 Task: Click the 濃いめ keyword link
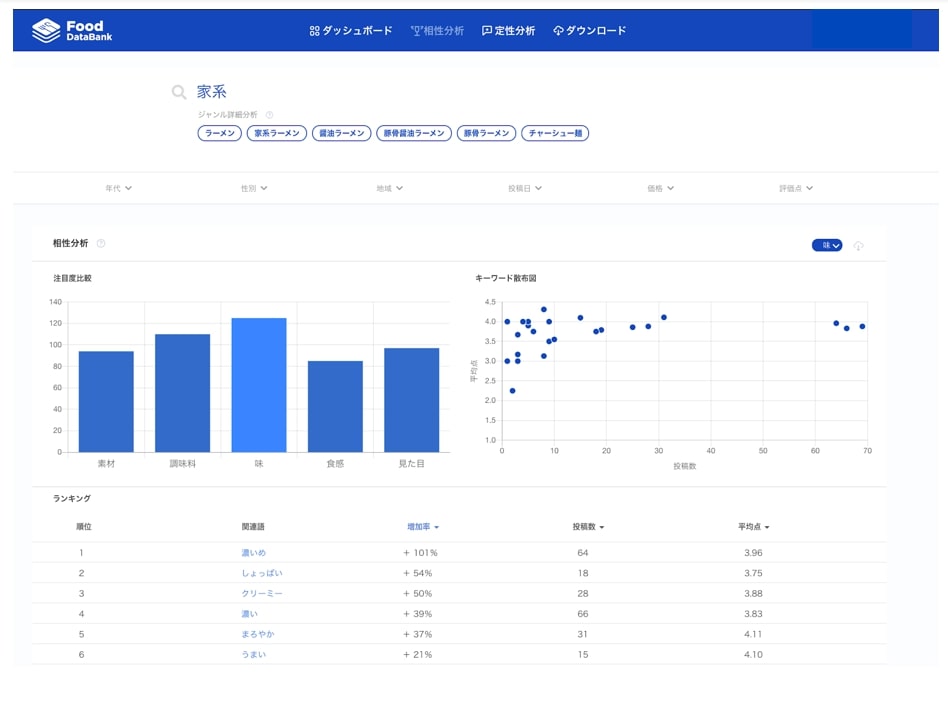pos(253,553)
